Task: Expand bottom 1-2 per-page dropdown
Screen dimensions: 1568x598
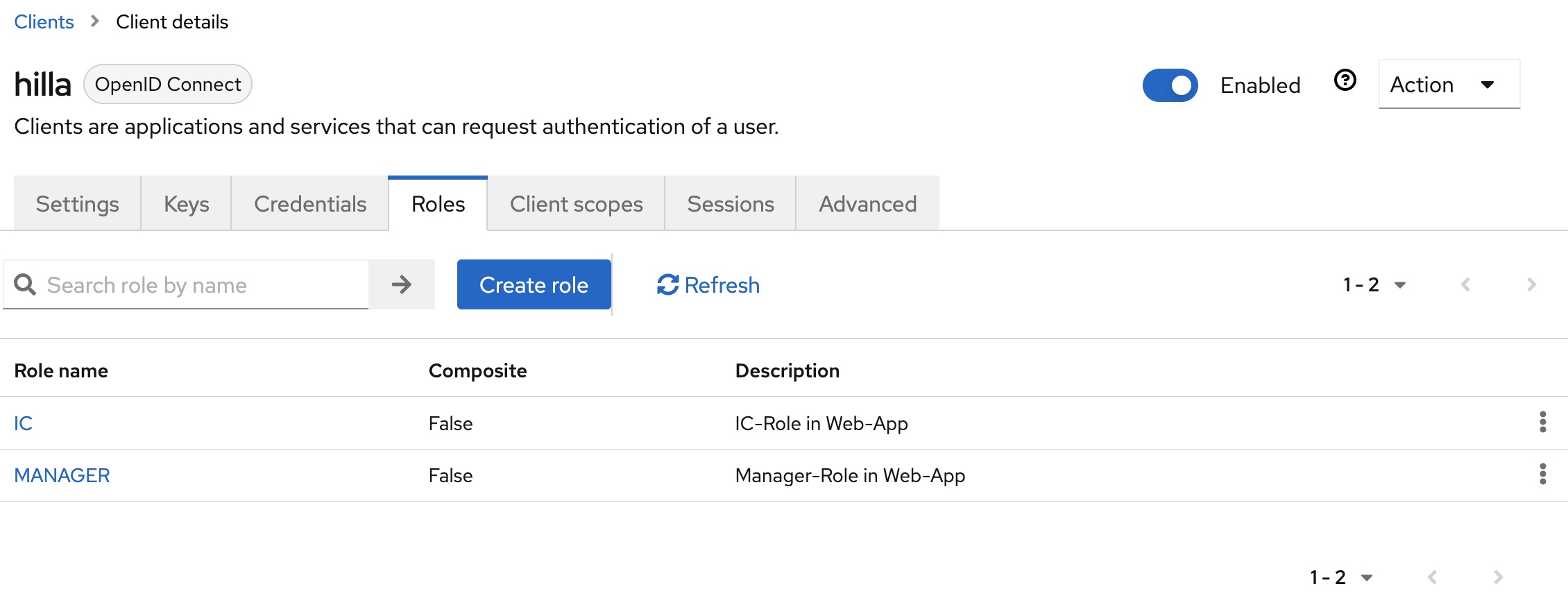Action: point(1341,577)
